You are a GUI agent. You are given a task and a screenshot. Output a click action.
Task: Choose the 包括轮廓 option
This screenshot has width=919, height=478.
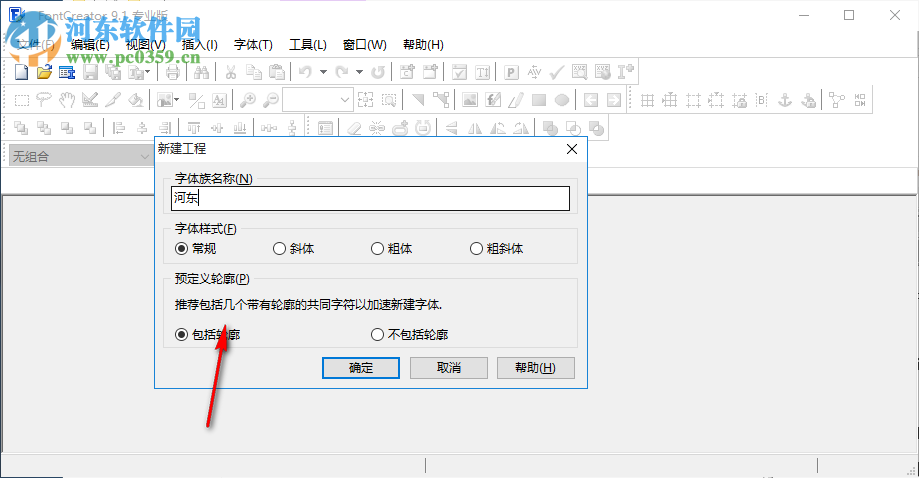coord(207,334)
